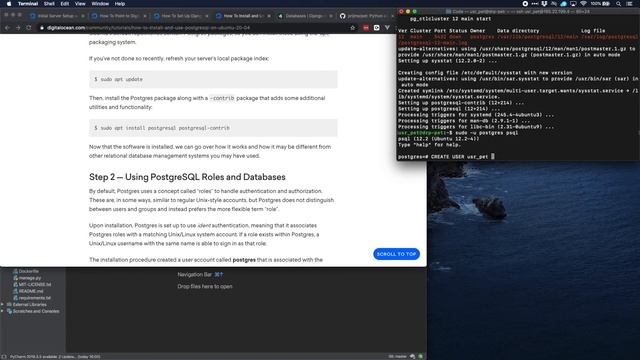
Task: Switch to the Databases Django tab
Action: 304,16
